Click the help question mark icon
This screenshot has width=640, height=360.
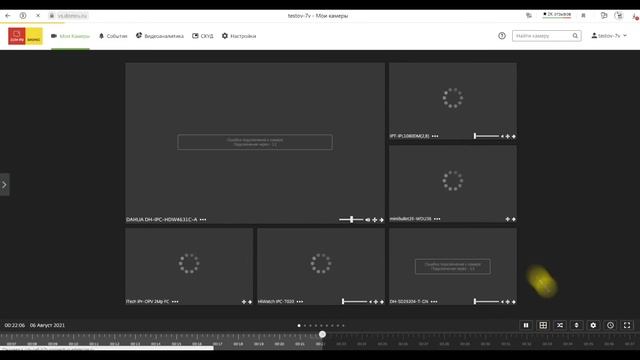502,36
